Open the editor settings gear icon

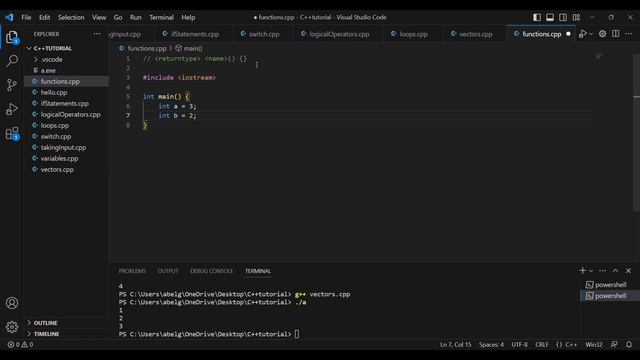(x=602, y=34)
